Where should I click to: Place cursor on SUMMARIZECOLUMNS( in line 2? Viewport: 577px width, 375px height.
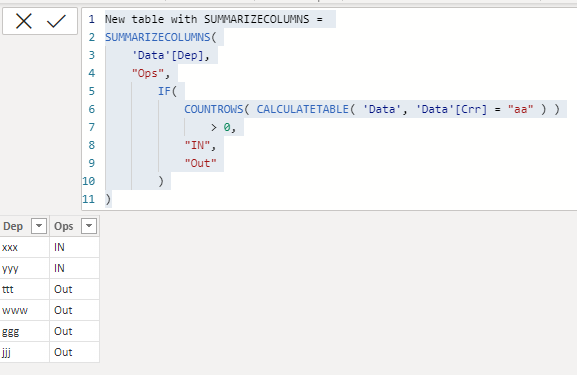161,37
